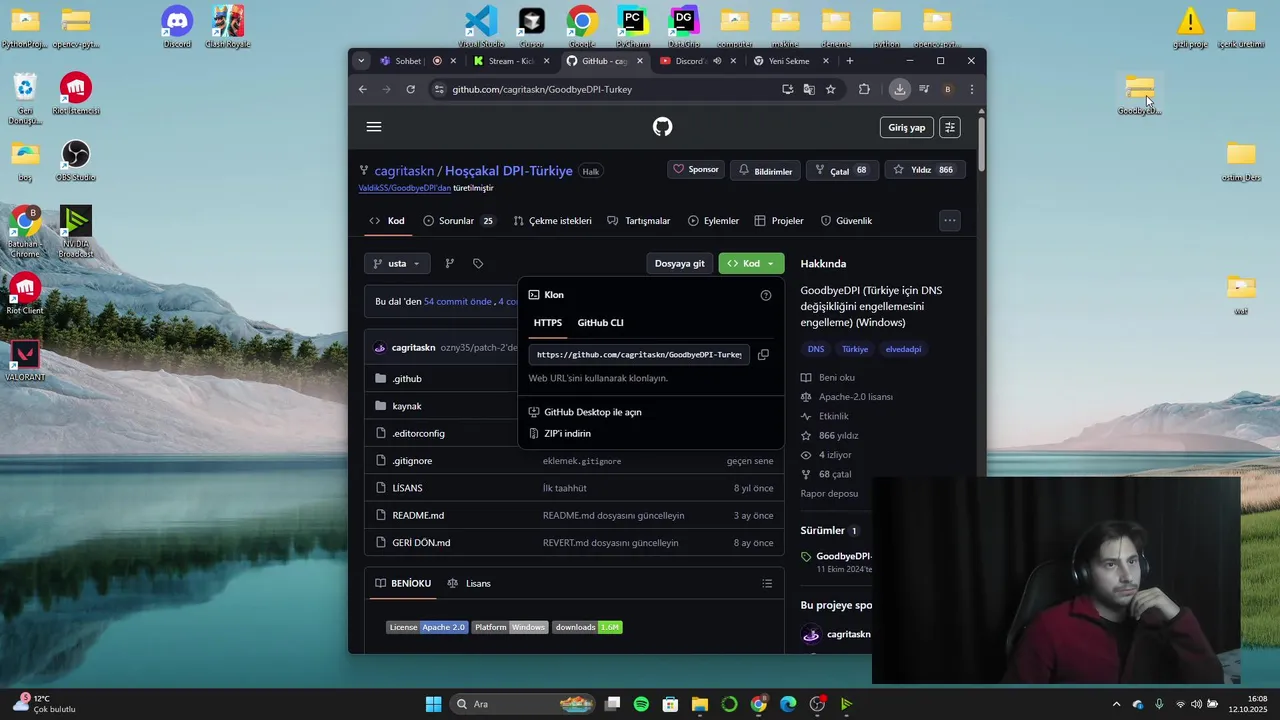
Task: Open the Etkinlik activity link
Action: point(834,416)
